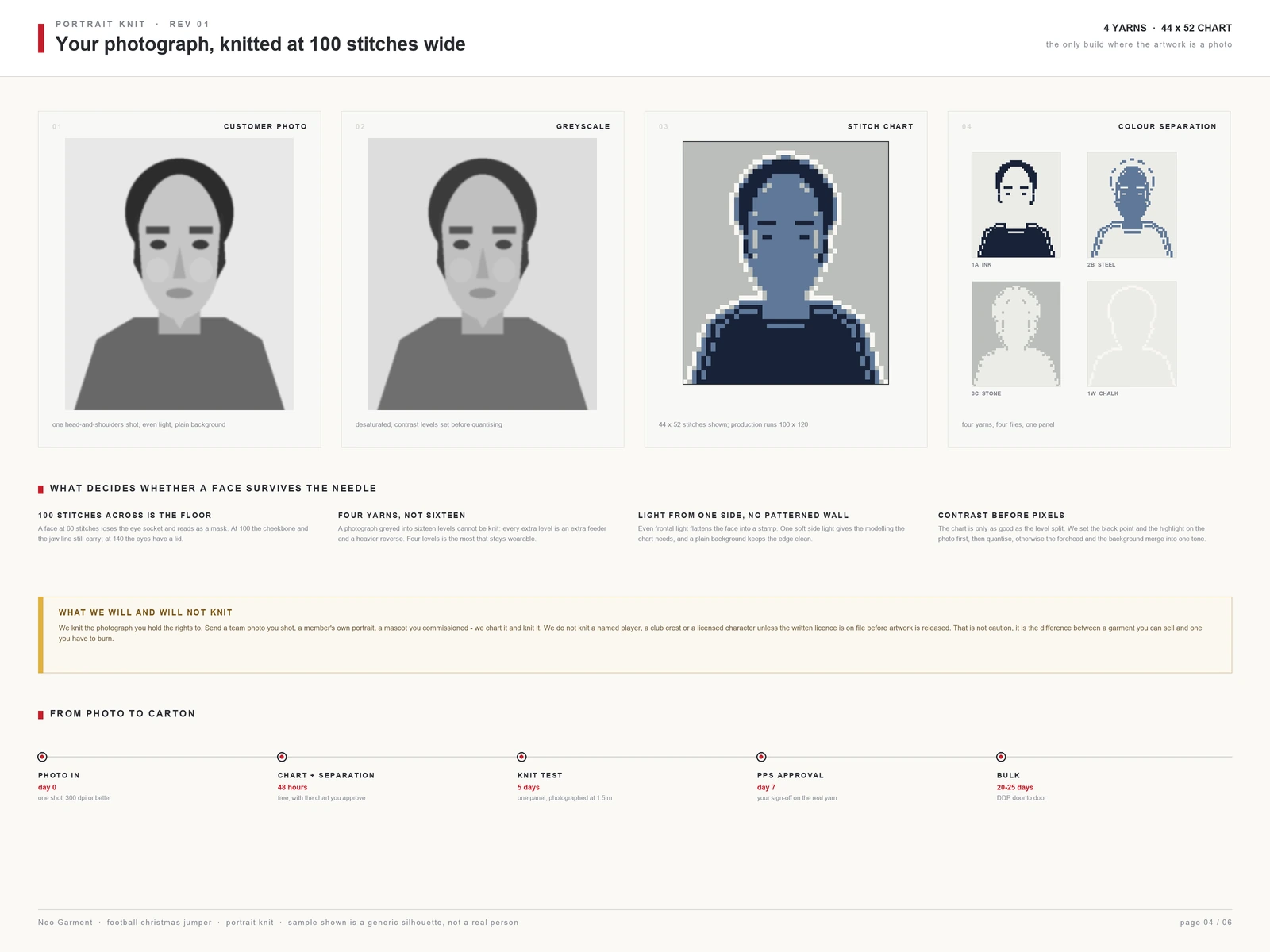Select the 3C Stone separation thumbnail
The width and height of the screenshot is (1270, 952).
click(1016, 334)
